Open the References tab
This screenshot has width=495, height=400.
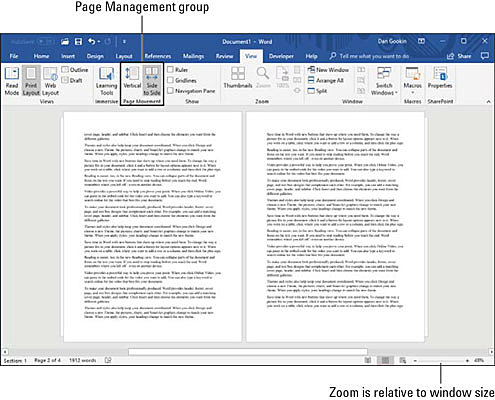tap(158, 56)
